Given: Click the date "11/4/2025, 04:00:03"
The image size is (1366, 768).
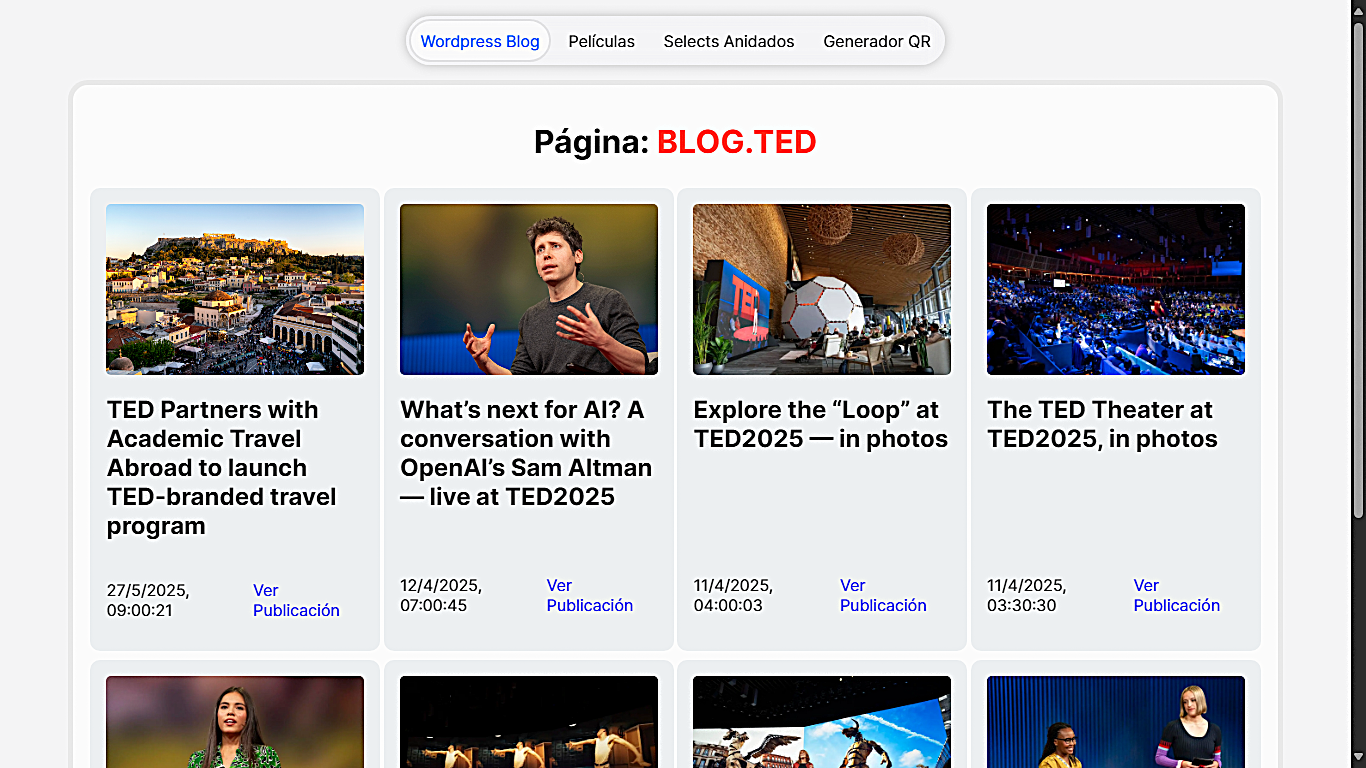Looking at the screenshot, I should (x=733, y=595).
